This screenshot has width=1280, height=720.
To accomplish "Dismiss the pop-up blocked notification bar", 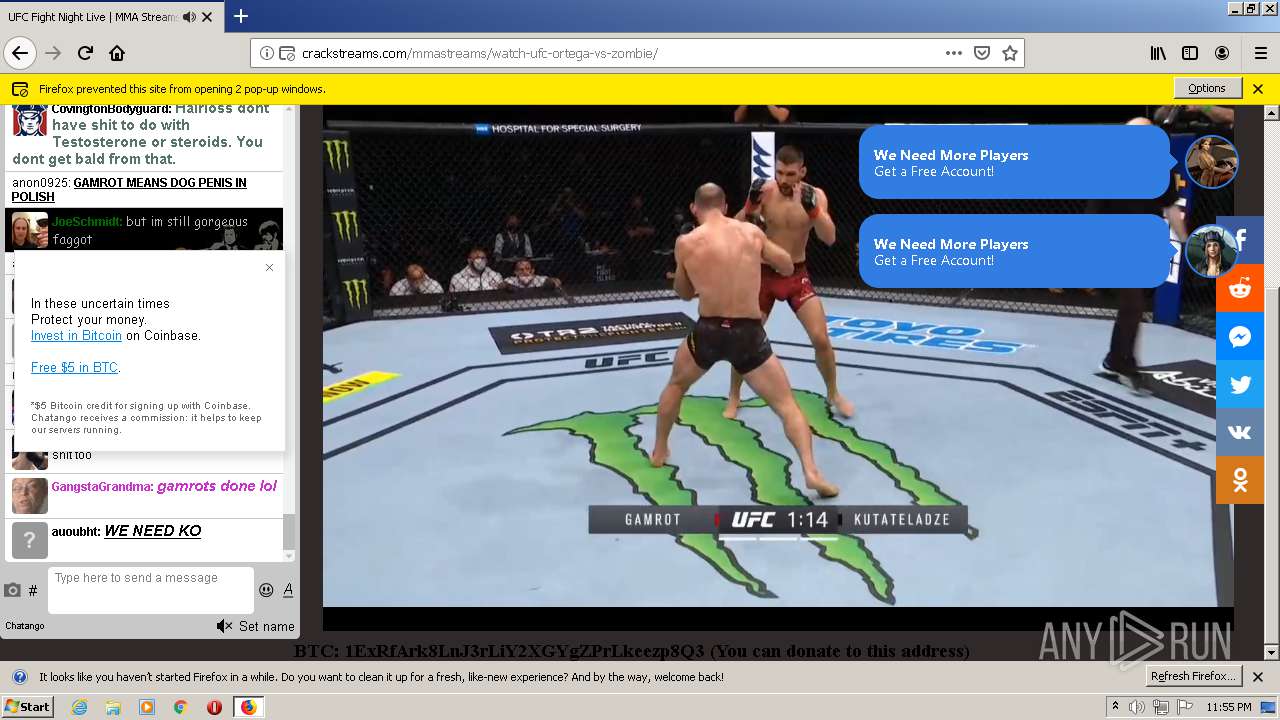I will (x=1258, y=88).
